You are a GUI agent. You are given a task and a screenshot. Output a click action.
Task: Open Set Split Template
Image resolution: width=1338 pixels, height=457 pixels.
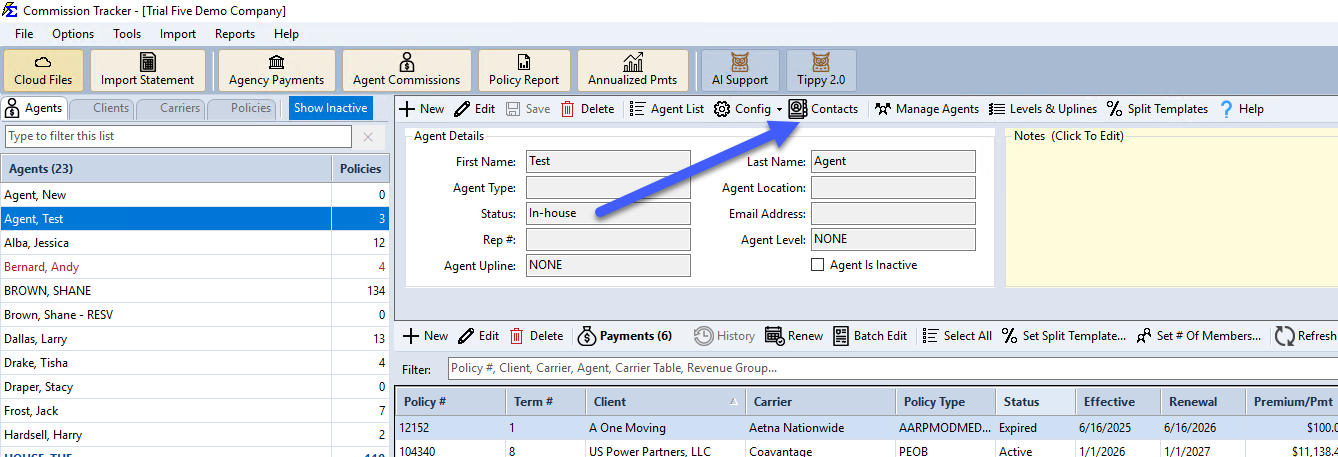1064,336
